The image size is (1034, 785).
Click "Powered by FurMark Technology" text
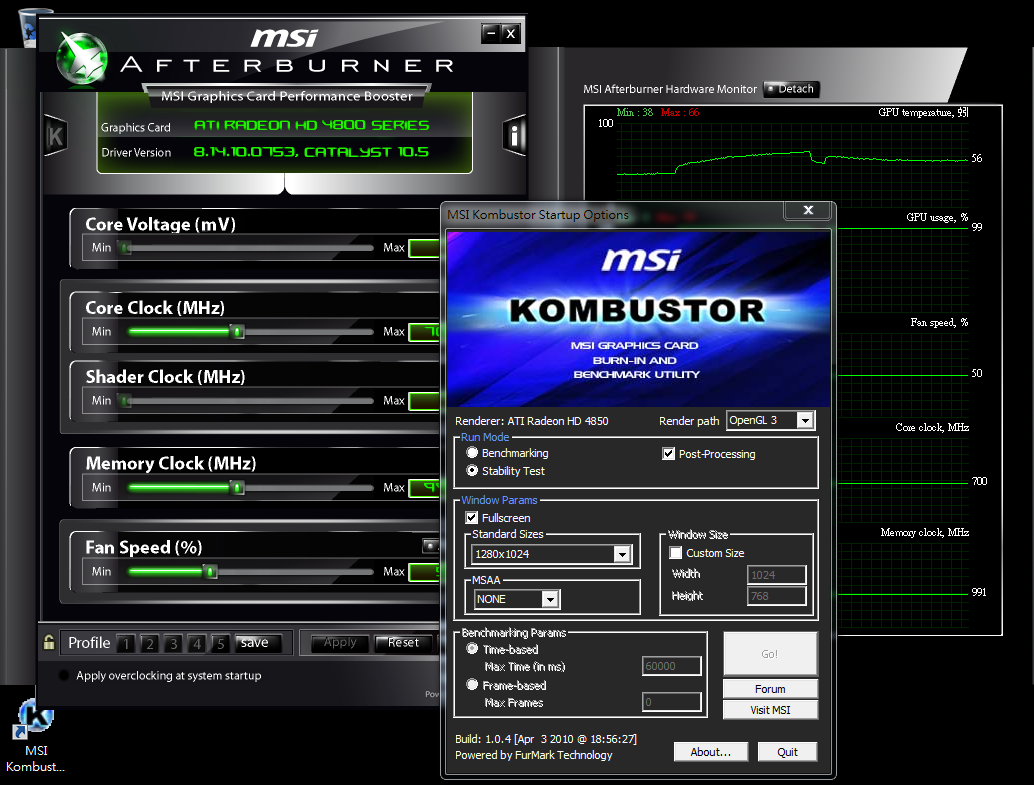click(533, 755)
